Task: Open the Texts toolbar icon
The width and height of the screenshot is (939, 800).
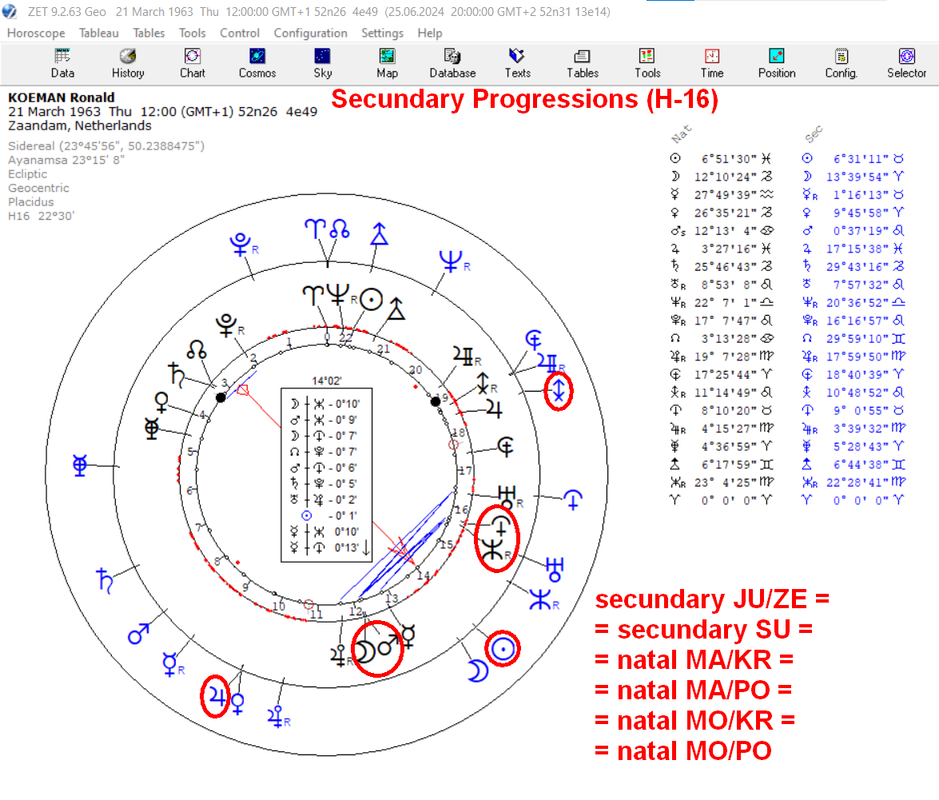Action: point(517,63)
